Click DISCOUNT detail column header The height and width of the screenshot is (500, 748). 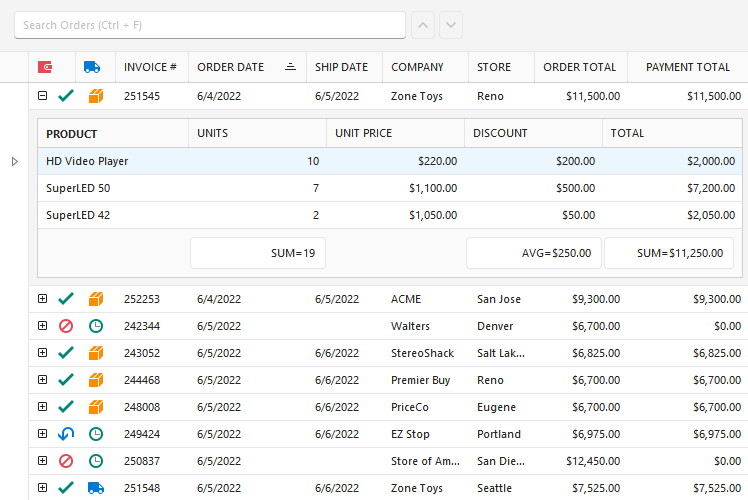point(533,134)
